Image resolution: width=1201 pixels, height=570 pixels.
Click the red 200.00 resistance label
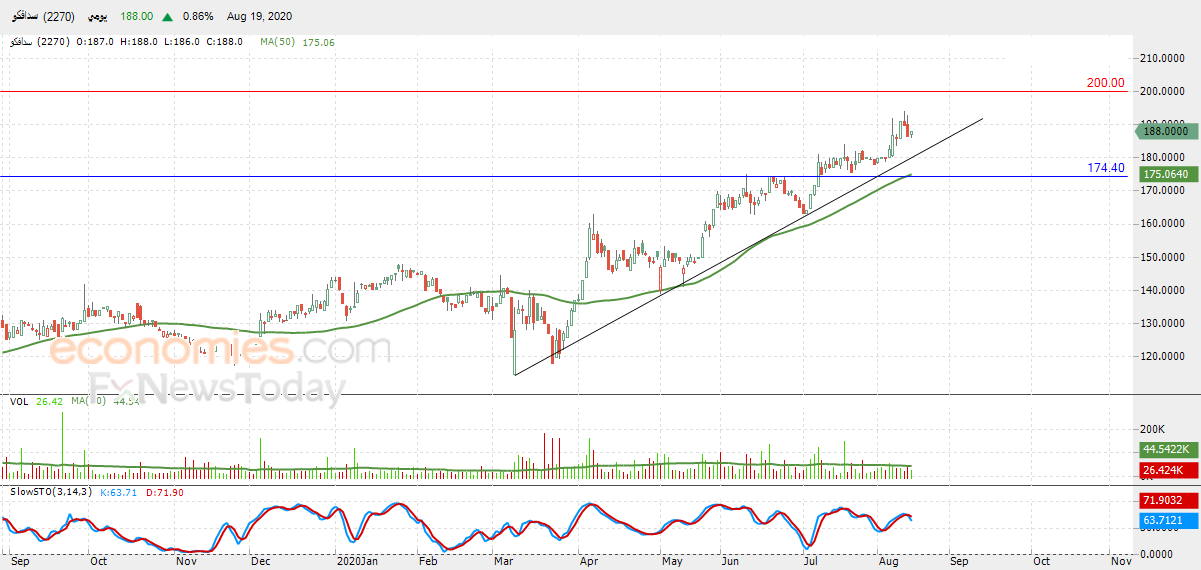[x=1106, y=84]
